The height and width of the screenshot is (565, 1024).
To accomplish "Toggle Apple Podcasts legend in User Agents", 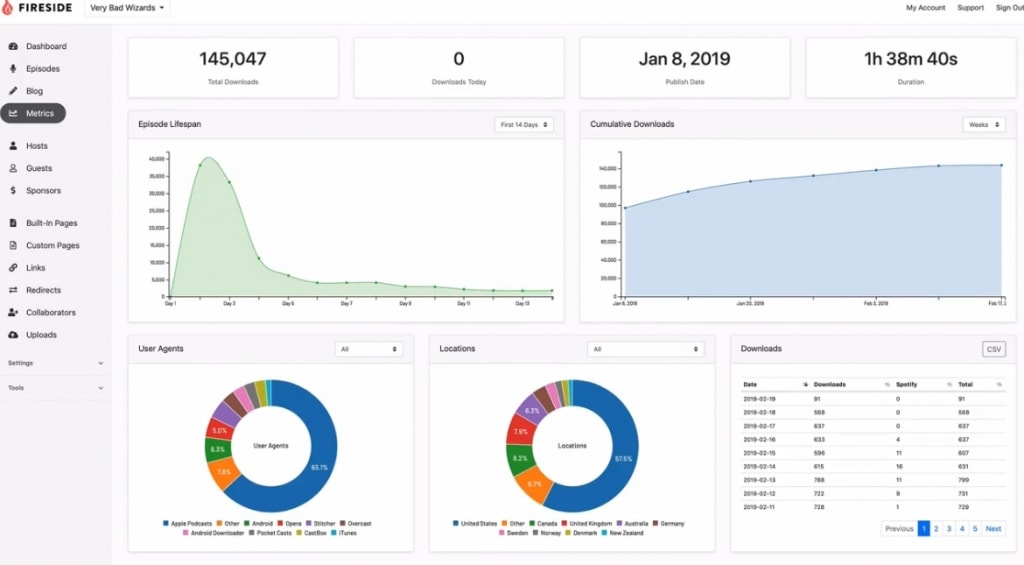I will tap(187, 524).
